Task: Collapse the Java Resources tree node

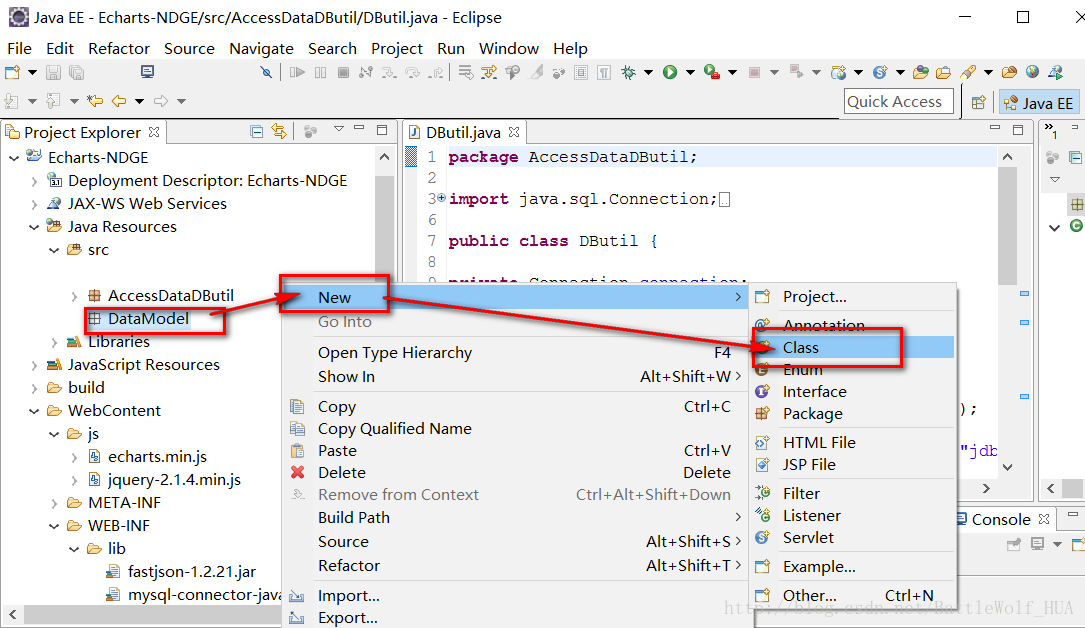Action: pos(34,227)
